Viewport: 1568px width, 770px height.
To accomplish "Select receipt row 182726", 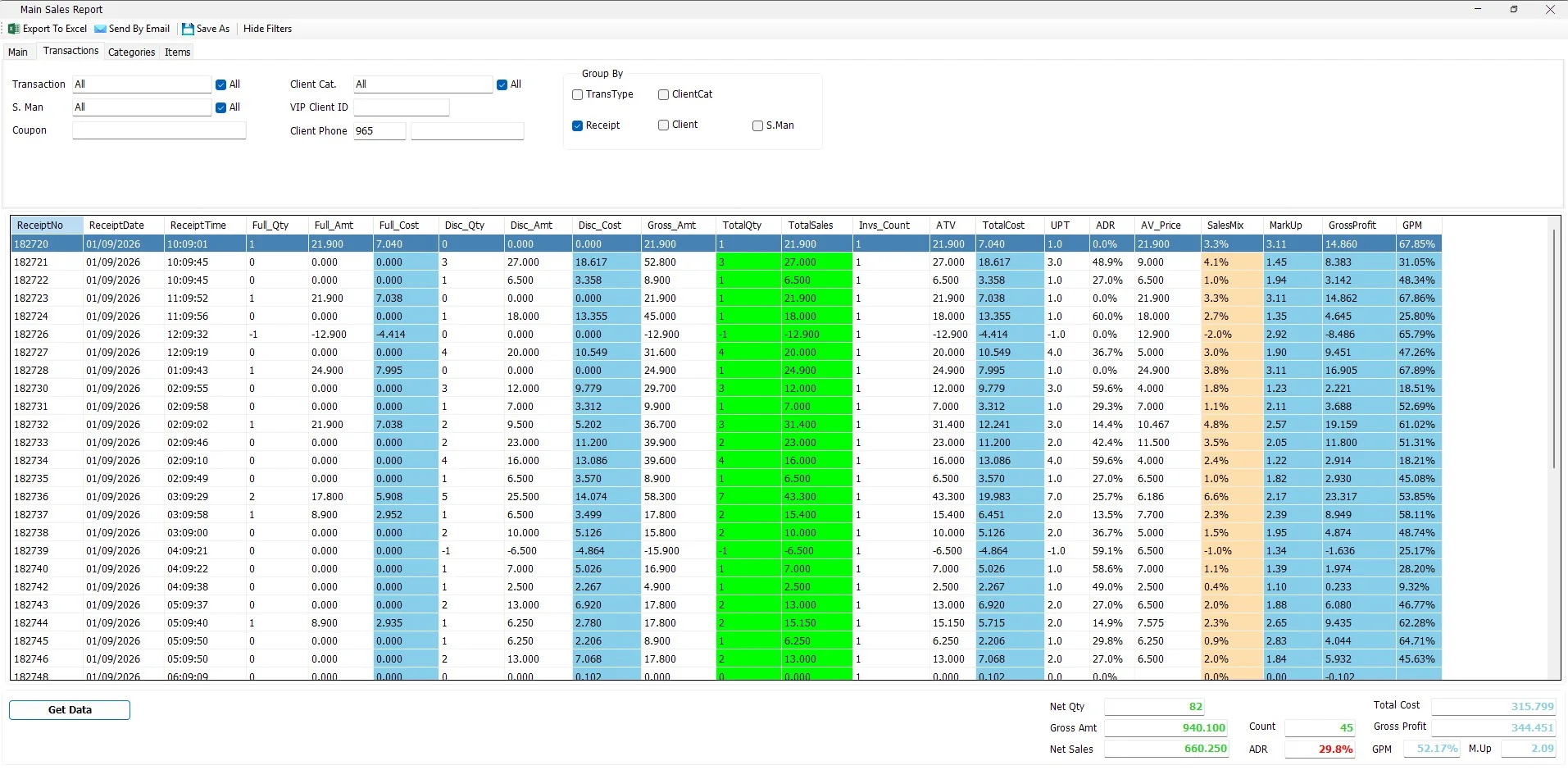I will coord(726,335).
